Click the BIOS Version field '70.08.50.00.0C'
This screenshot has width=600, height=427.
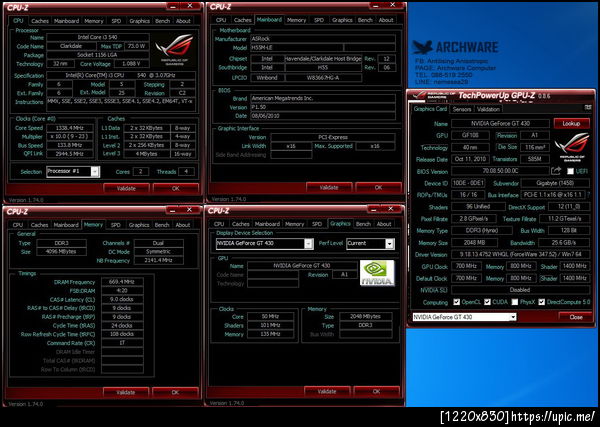pyautogui.click(x=500, y=171)
